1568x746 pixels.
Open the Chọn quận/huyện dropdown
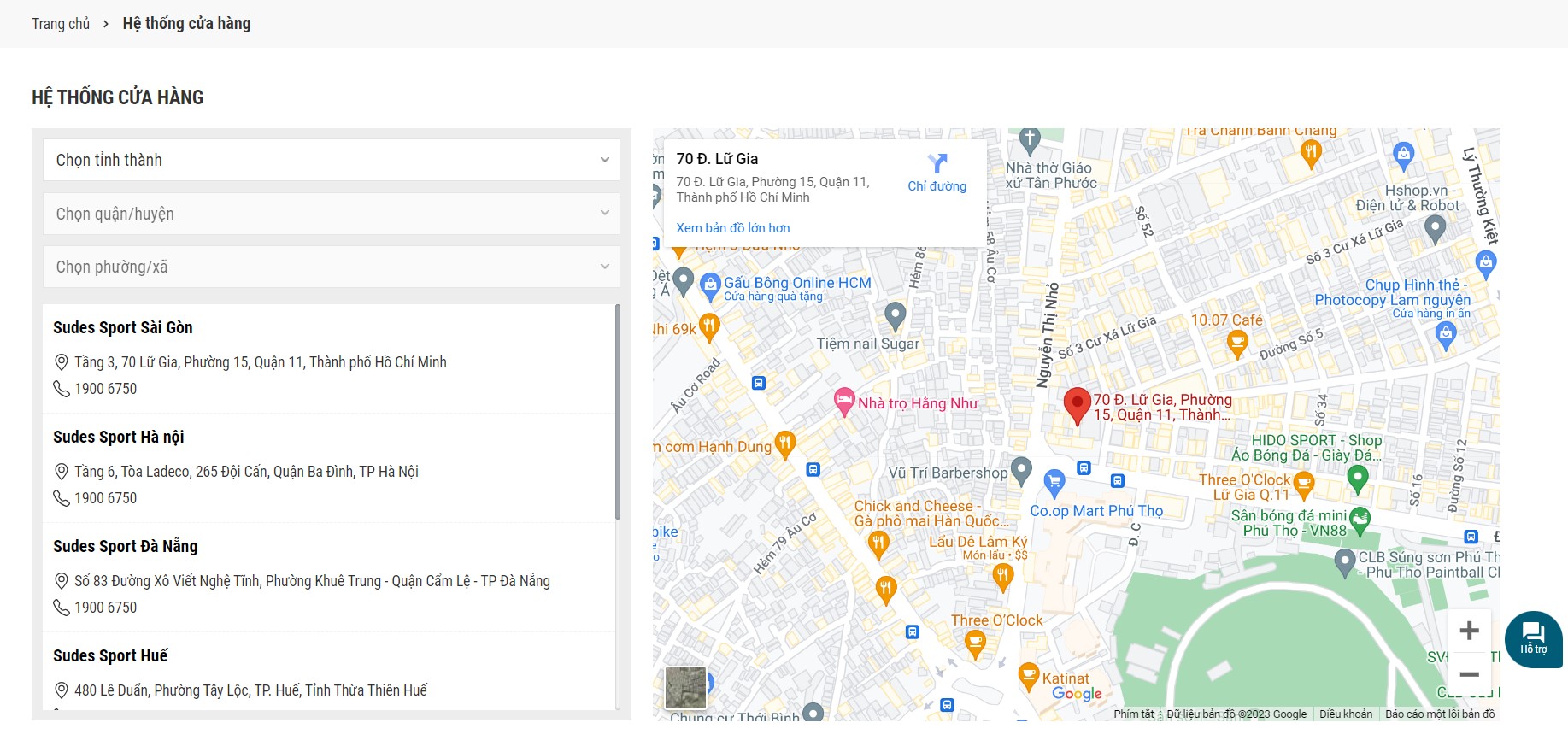click(x=332, y=214)
